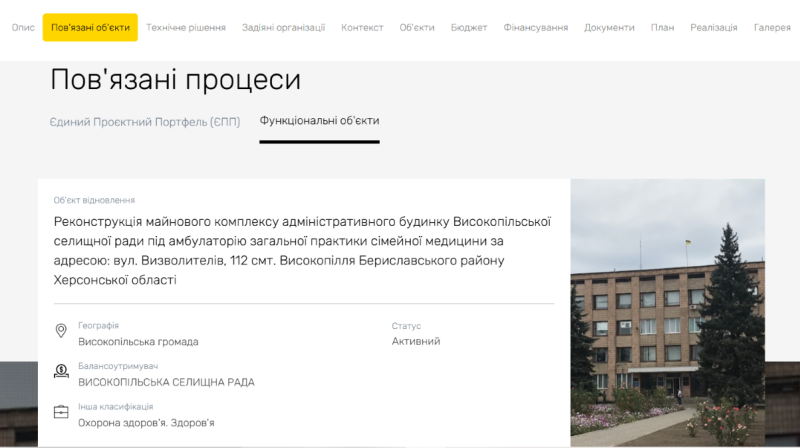Click the Інша класифікація label
The image size is (800, 448).
click(x=115, y=407)
